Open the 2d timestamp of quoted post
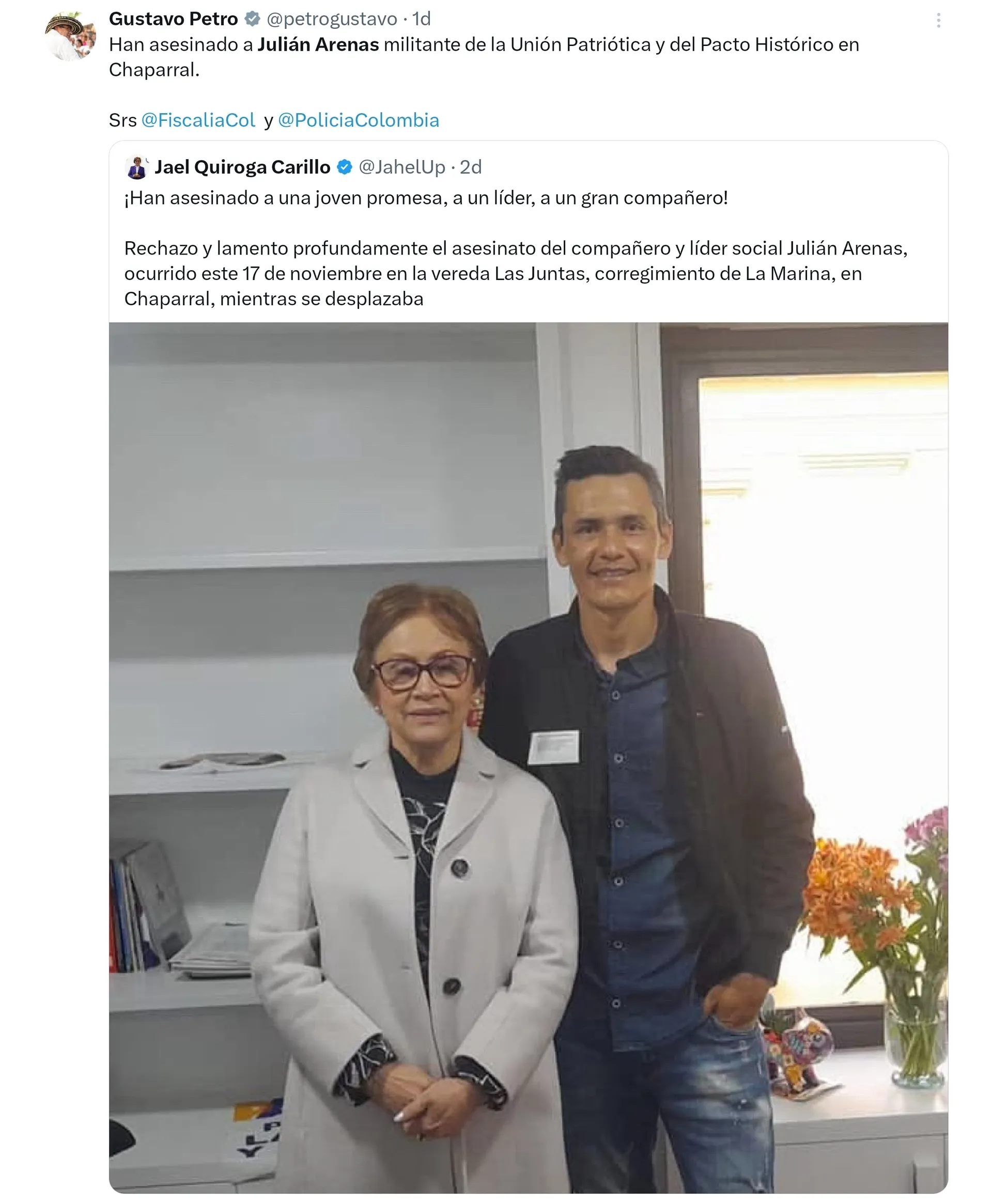 (x=470, y=167)
